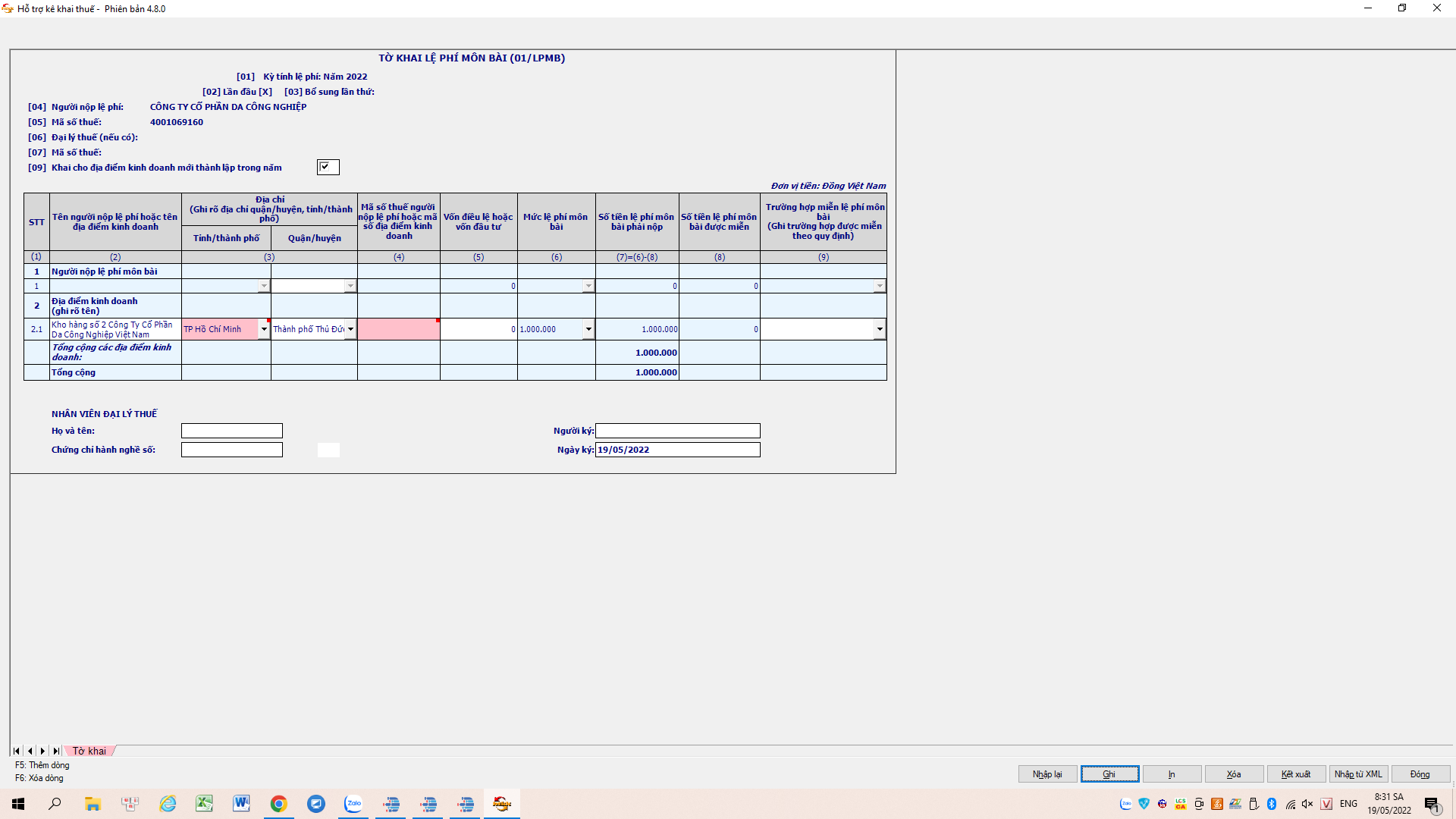Click Bluetooth icon in system tray
Screen dimensions: 1456x819
pyautogui.click(x=1272, y=804)
